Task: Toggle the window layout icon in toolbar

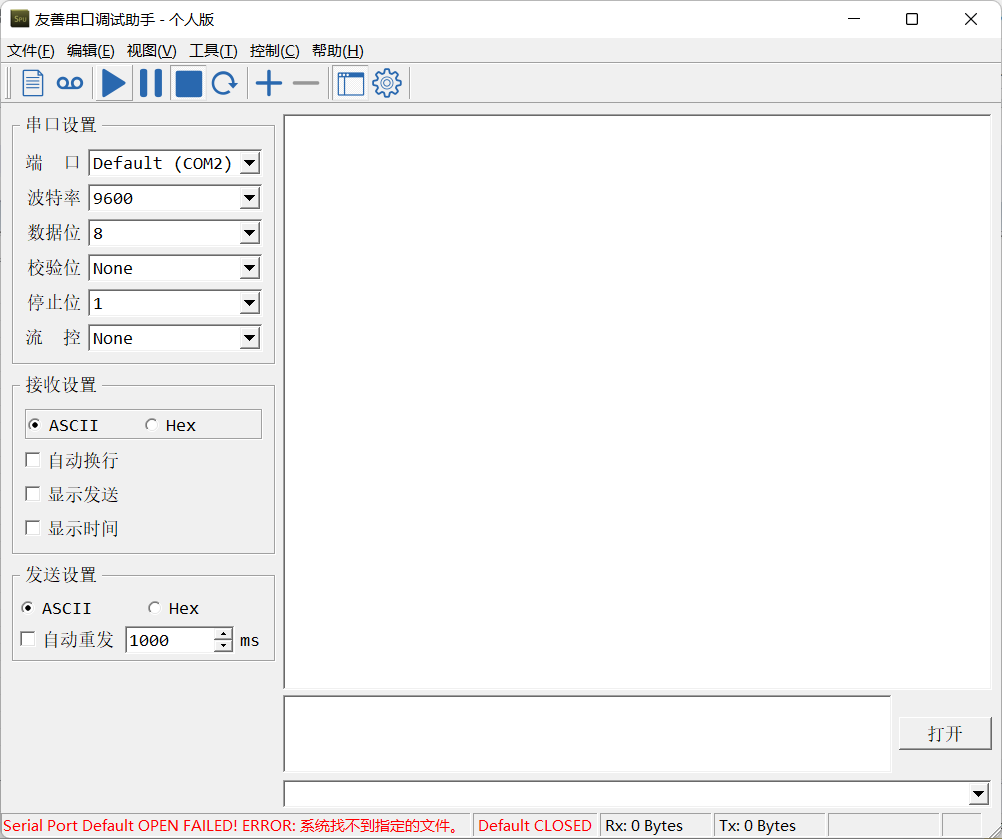Action: click(350, 84)
